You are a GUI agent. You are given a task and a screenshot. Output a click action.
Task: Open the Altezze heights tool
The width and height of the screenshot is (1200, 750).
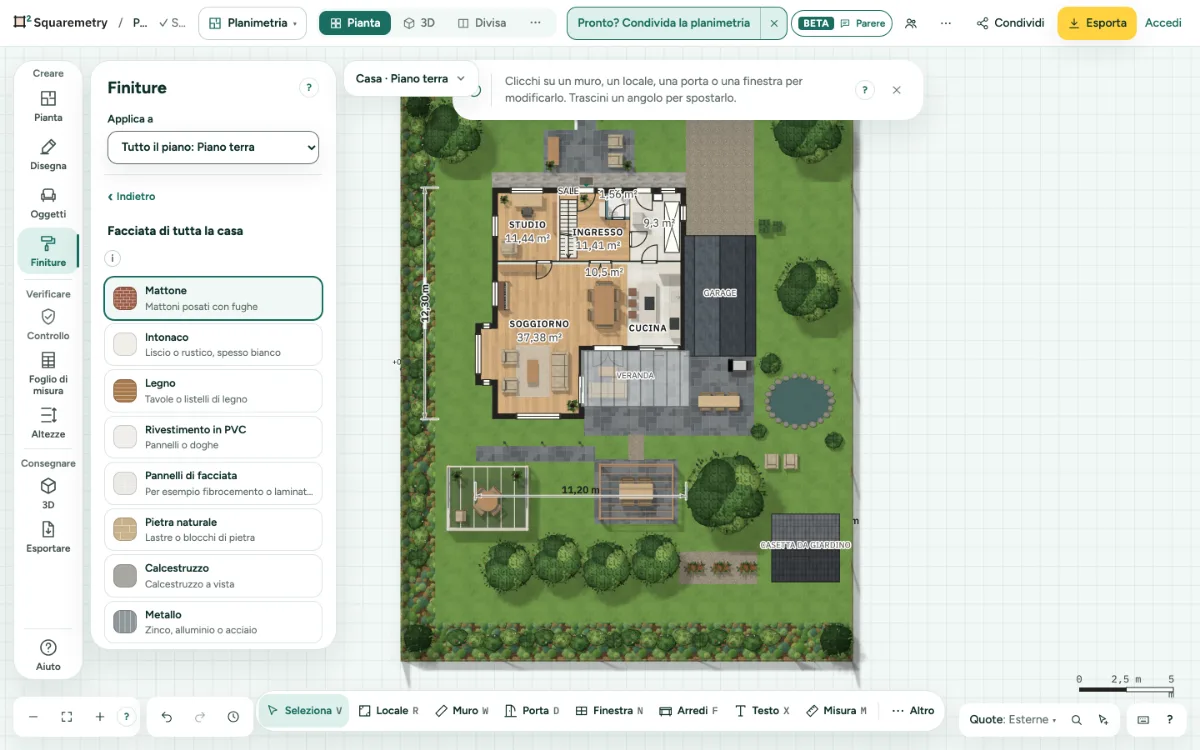point(48,422)
